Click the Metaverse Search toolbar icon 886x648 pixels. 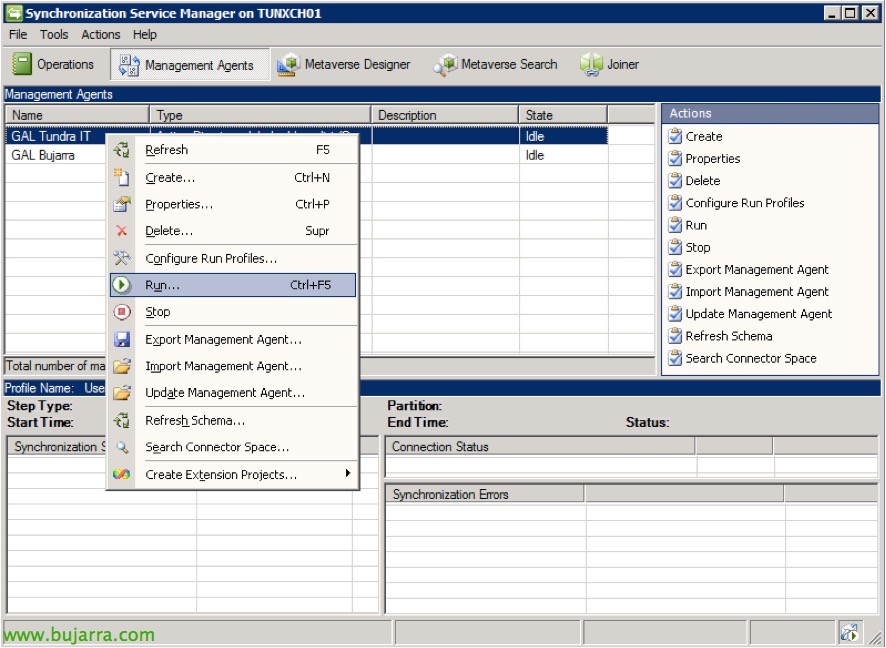point(445,64)
